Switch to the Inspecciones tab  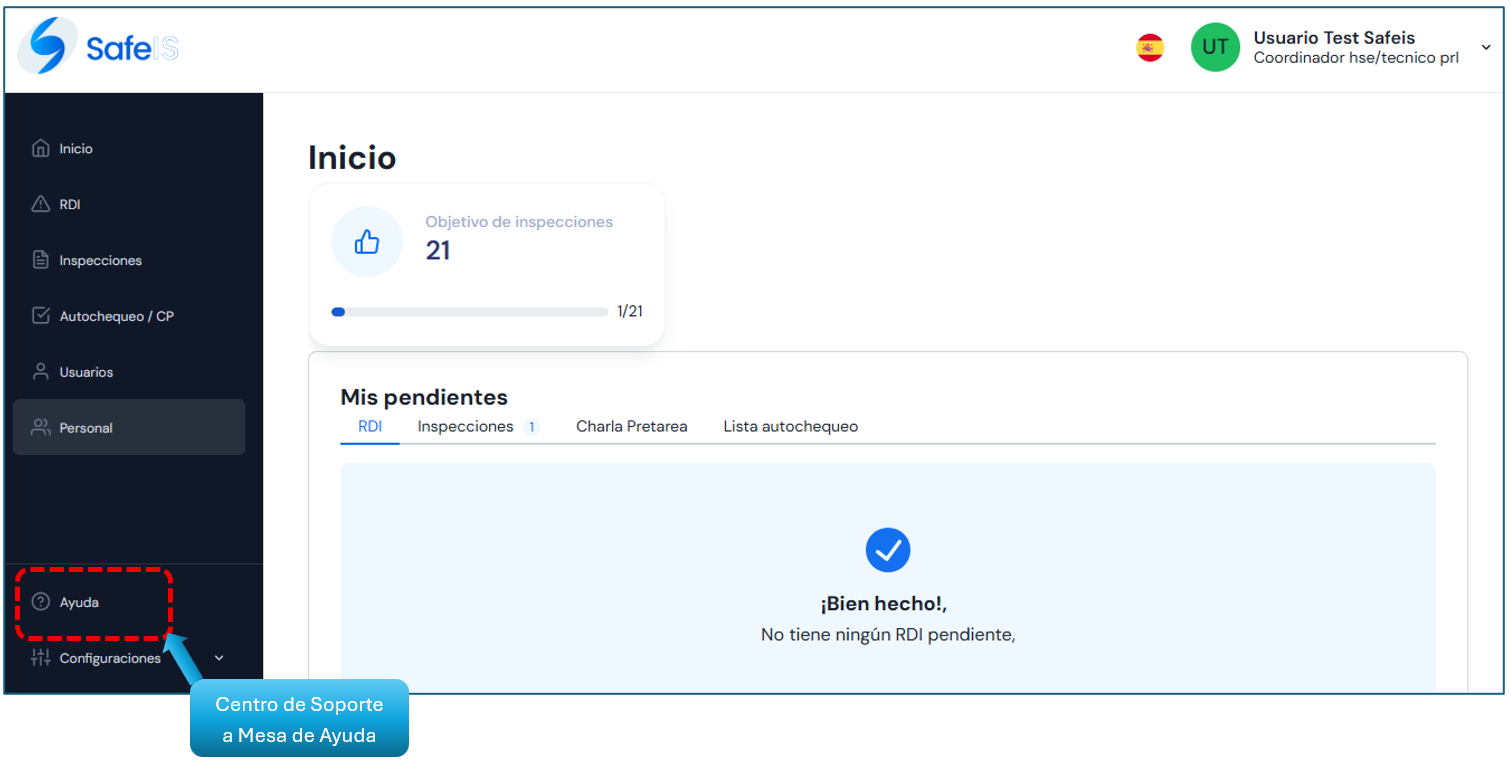466,427
